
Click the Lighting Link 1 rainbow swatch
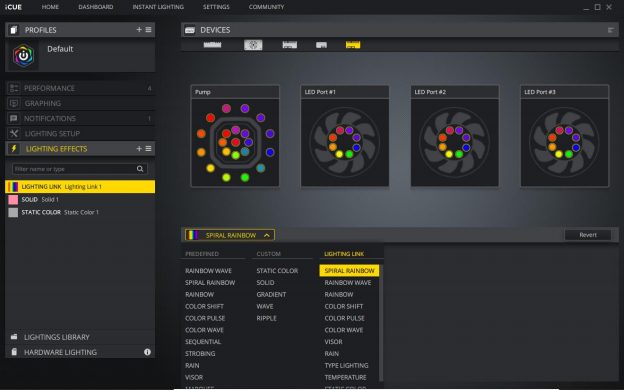pos(13,187)
